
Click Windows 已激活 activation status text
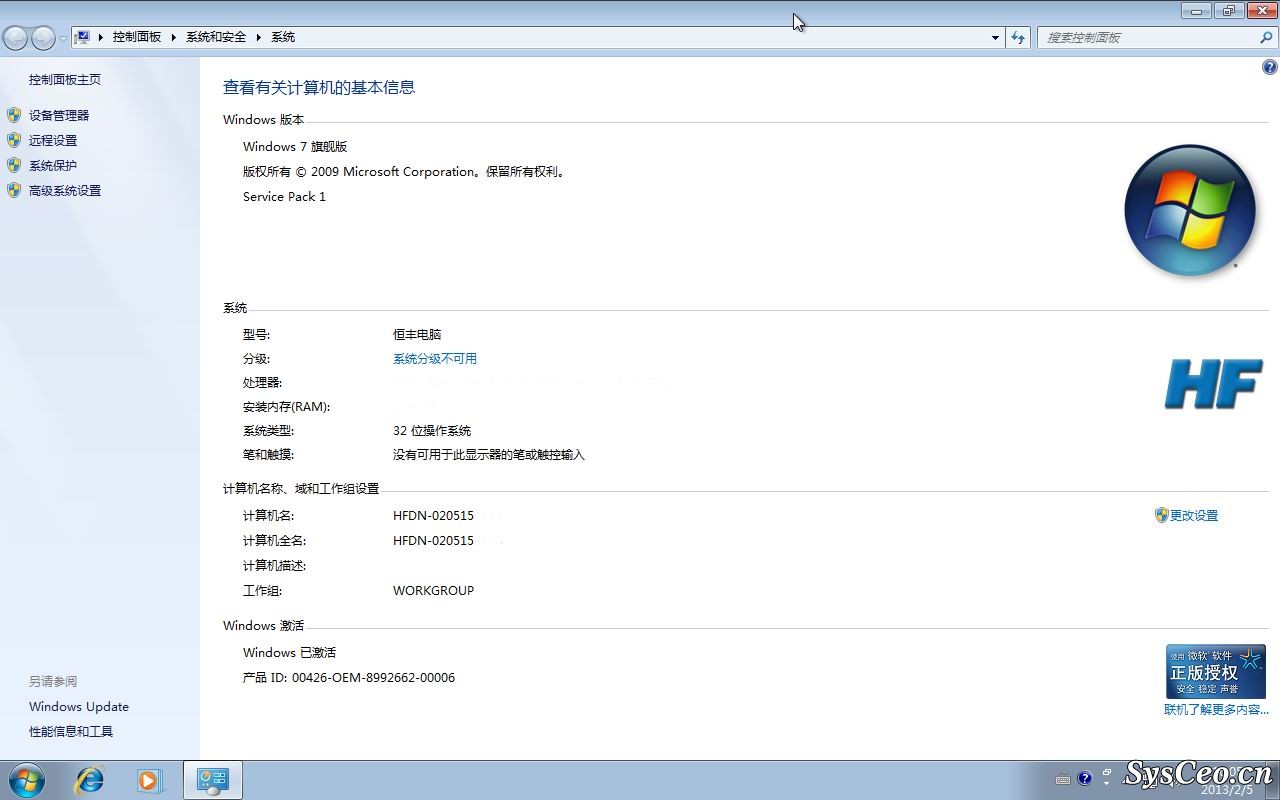click(290, 653)
